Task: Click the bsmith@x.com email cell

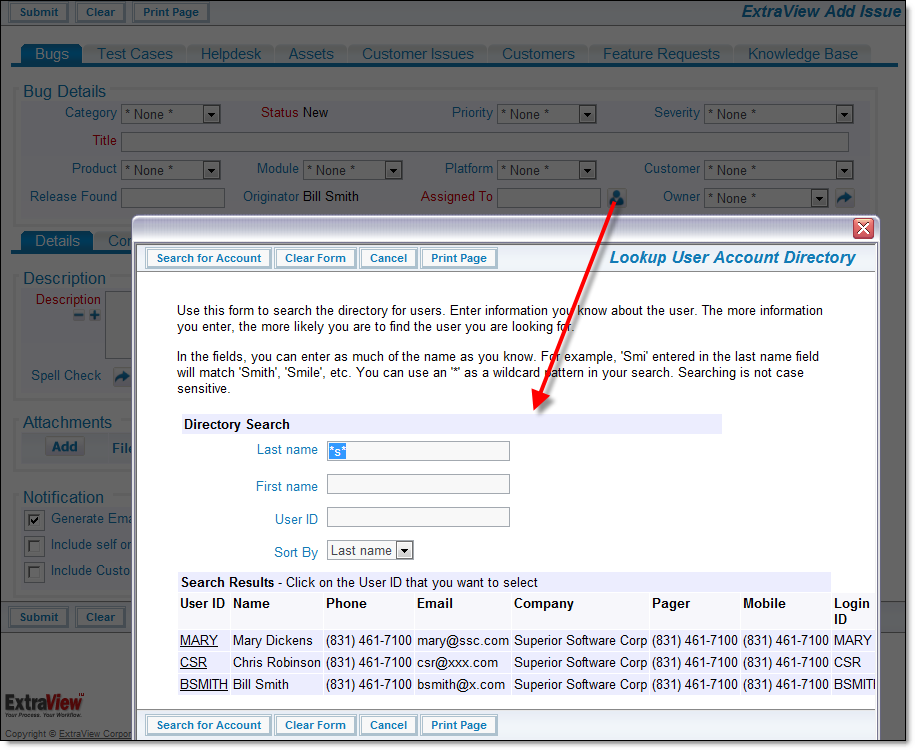Action: 461,685
